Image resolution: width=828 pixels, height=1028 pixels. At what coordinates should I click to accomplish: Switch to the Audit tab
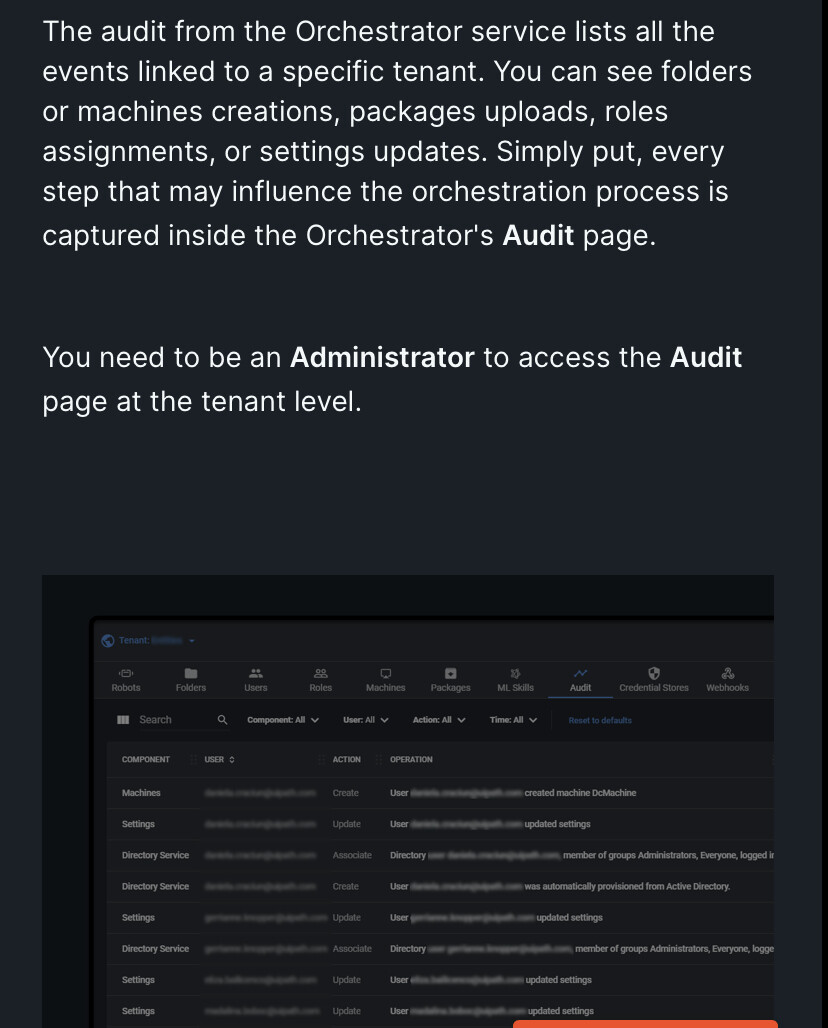pos(580,680)
